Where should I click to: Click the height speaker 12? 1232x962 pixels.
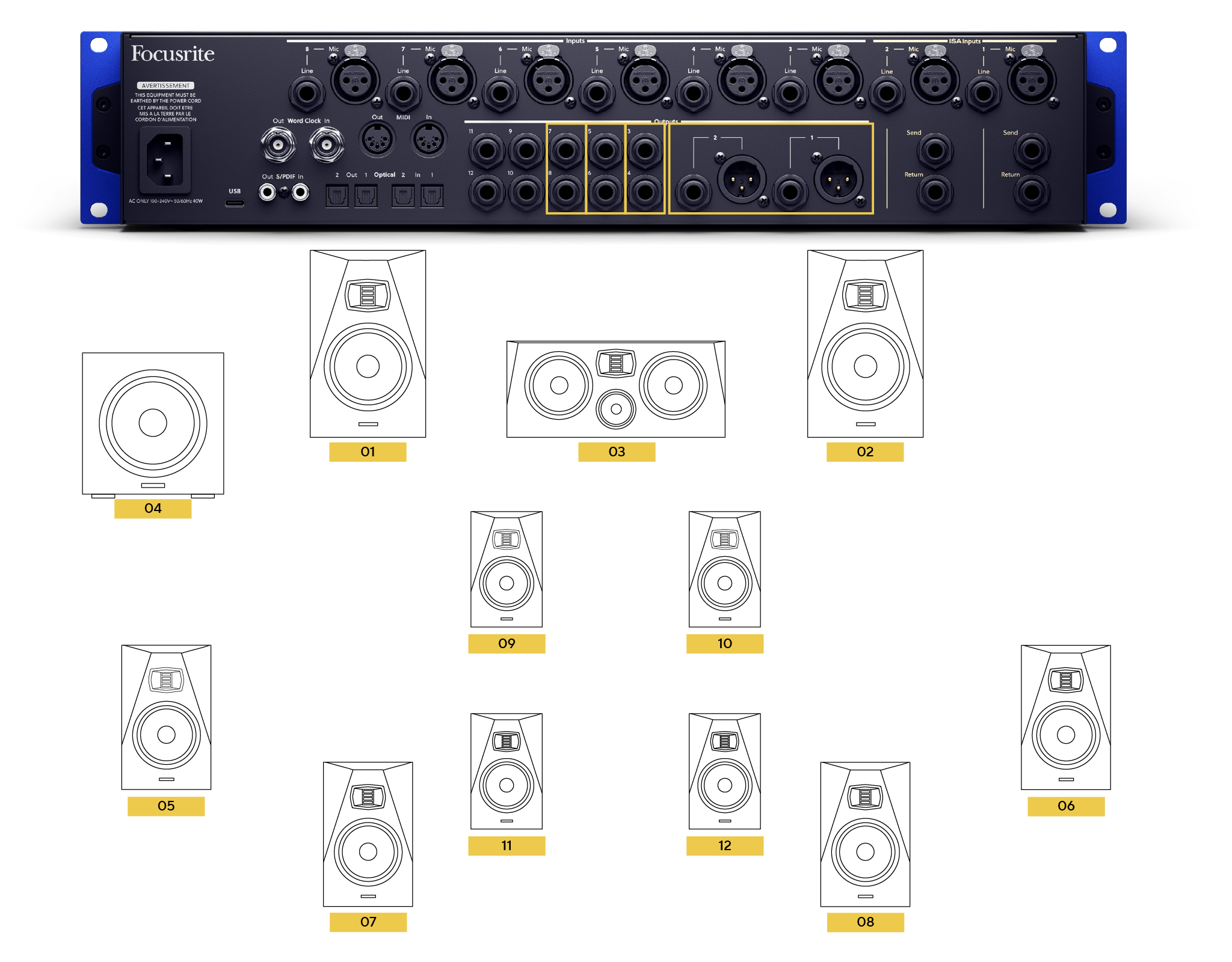(725, 771)
